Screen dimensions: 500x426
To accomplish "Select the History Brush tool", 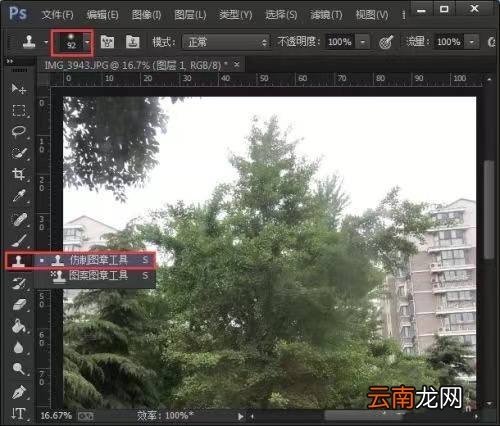I will pyautogui.click(x=18, y=283).
